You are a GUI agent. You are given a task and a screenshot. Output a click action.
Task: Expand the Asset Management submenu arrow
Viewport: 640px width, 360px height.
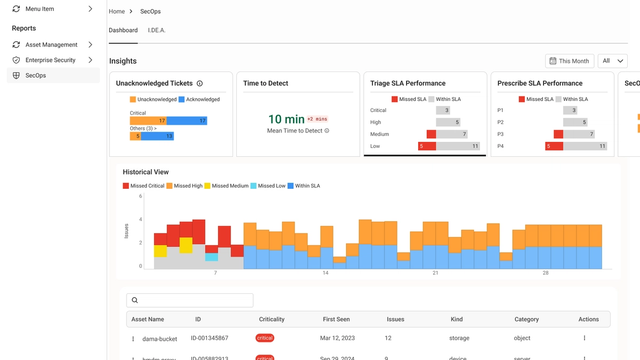pyautogui.click(x=90, y=44)
